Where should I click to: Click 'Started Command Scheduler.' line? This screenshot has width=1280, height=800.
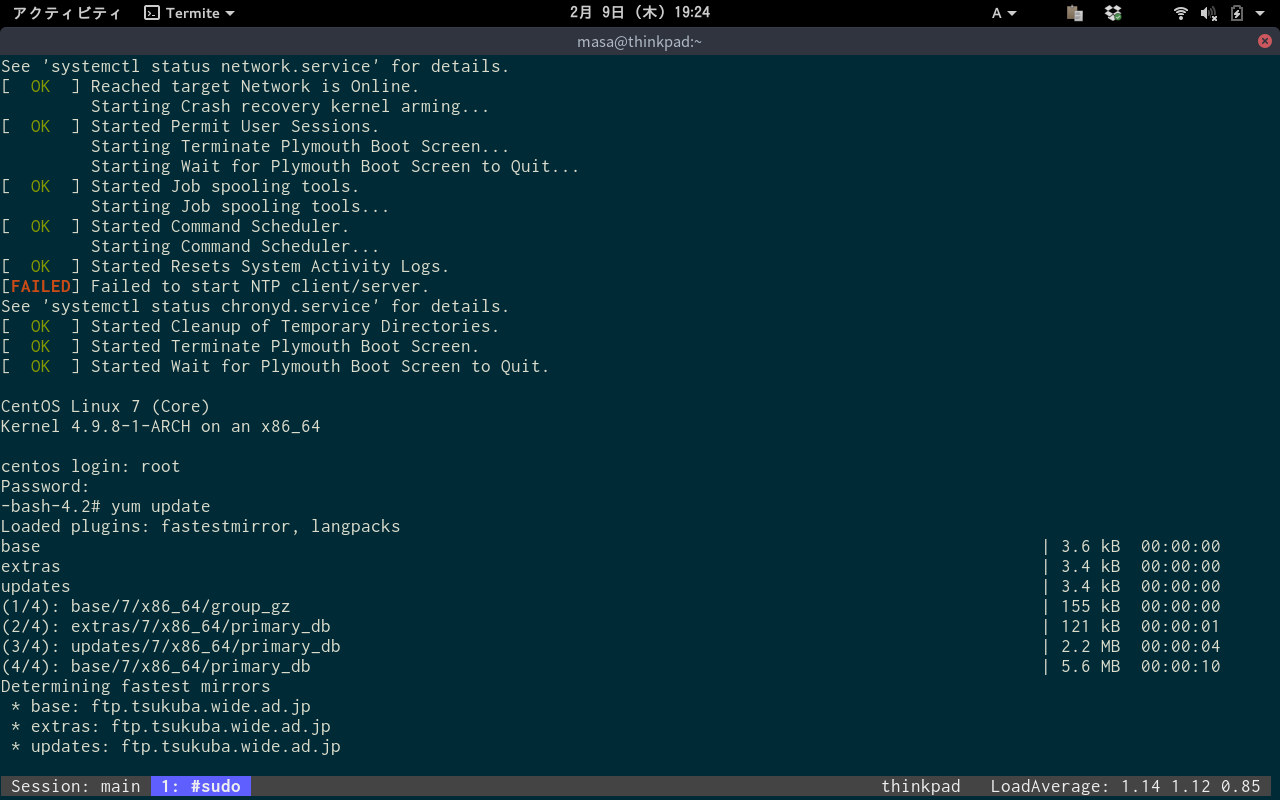click(220, 226)
